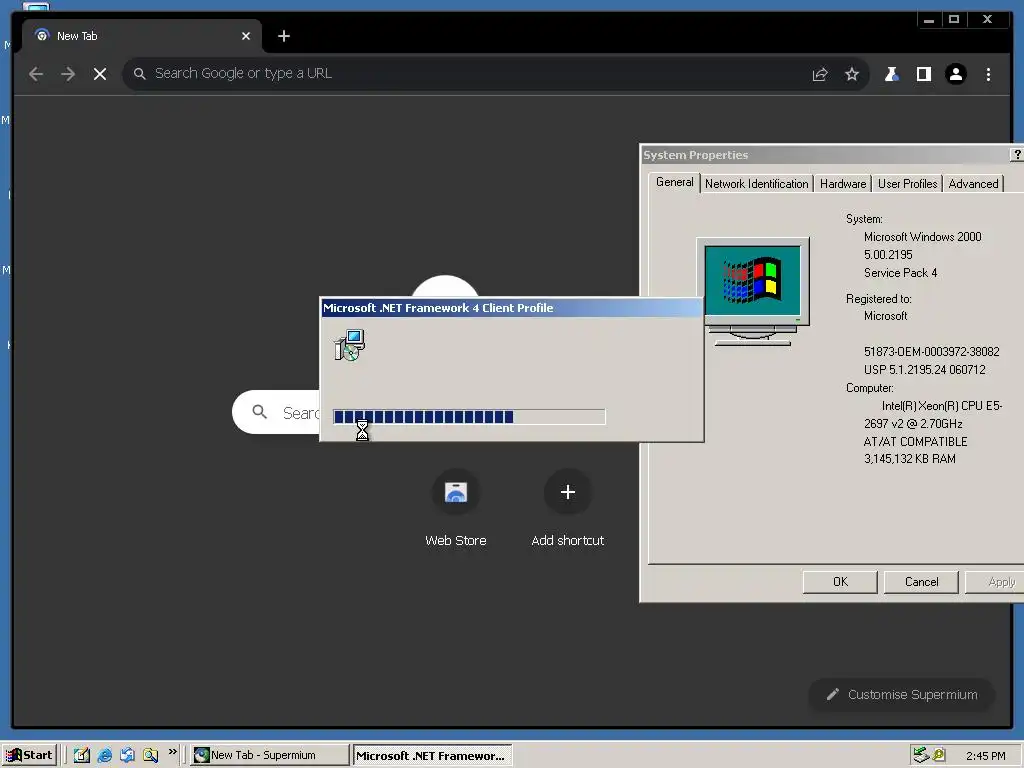Screen dimensions: 1024x768
Task: Expand quick launch overflow chevron
Action: [x=172, y=752]
